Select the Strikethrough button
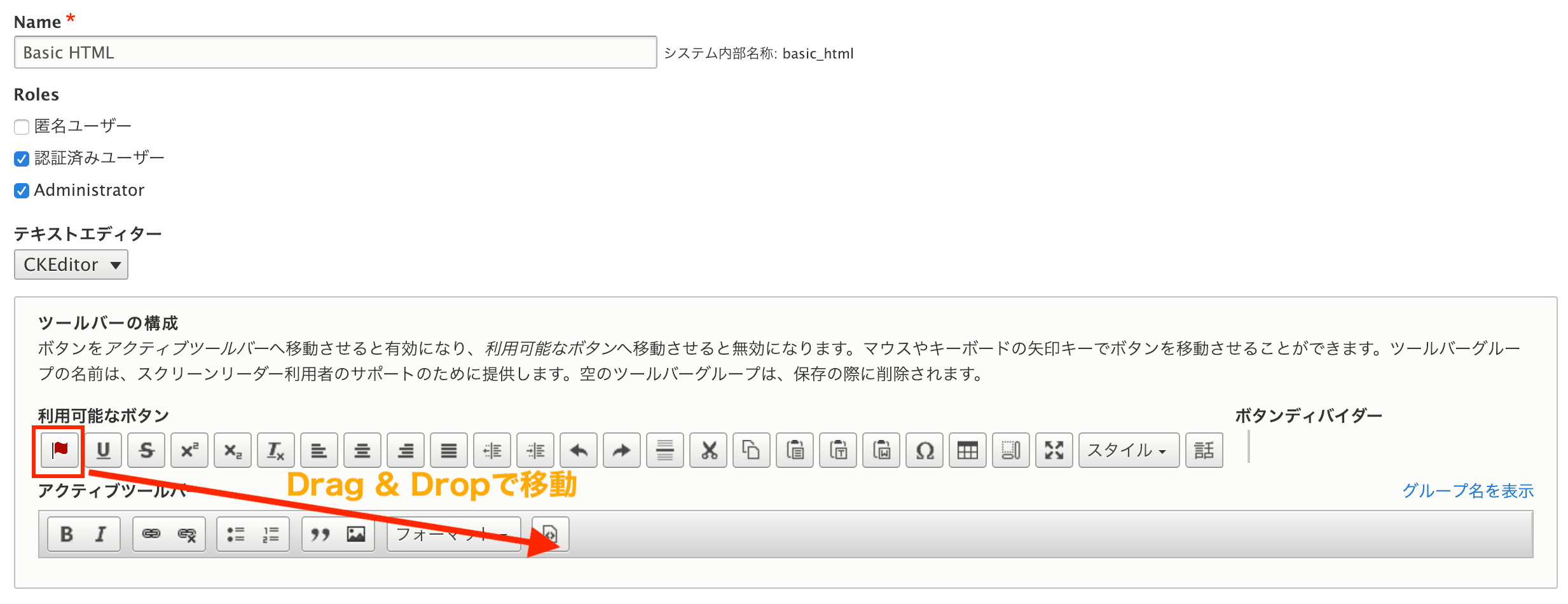This screenshot has width=1568, height=604. [146, 451]
